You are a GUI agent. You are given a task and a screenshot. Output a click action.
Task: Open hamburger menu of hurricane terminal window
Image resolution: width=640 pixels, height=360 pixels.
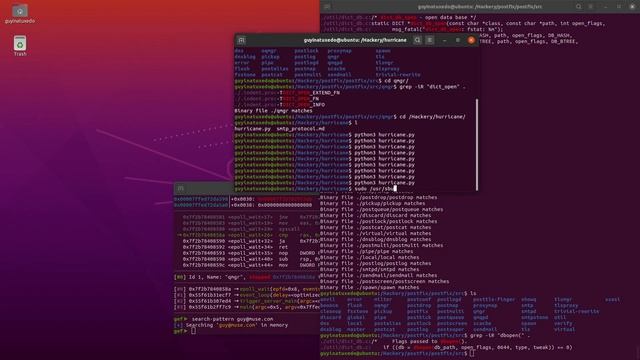429,40
